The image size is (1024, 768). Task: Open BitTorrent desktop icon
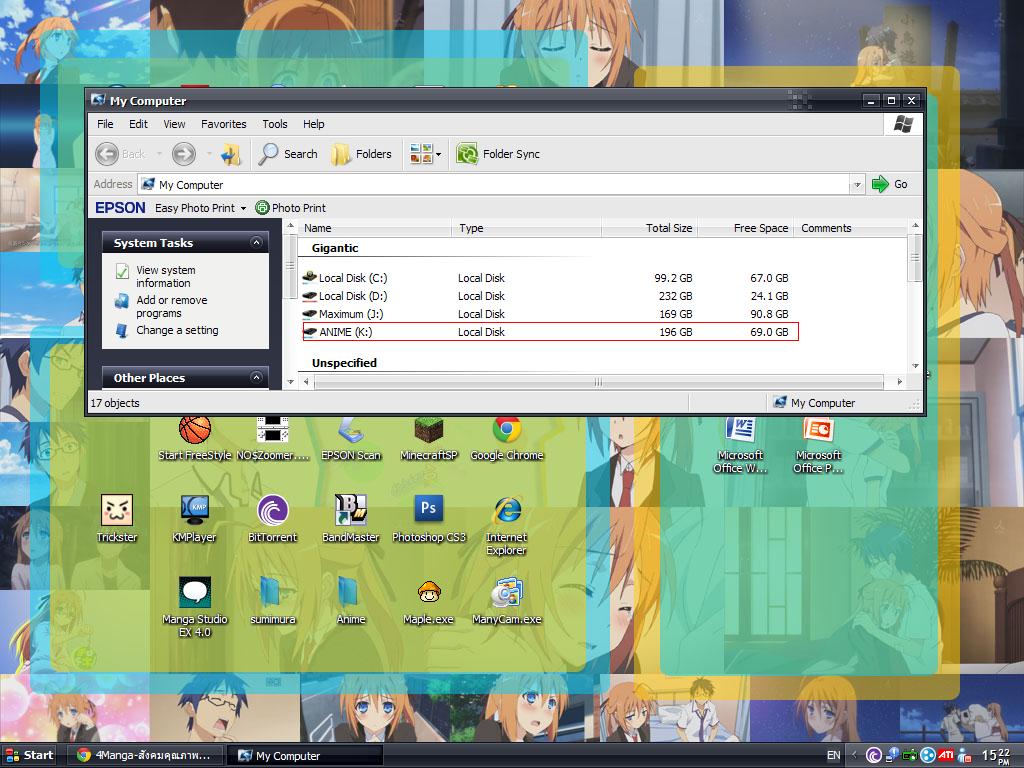(x=273, y=519)
